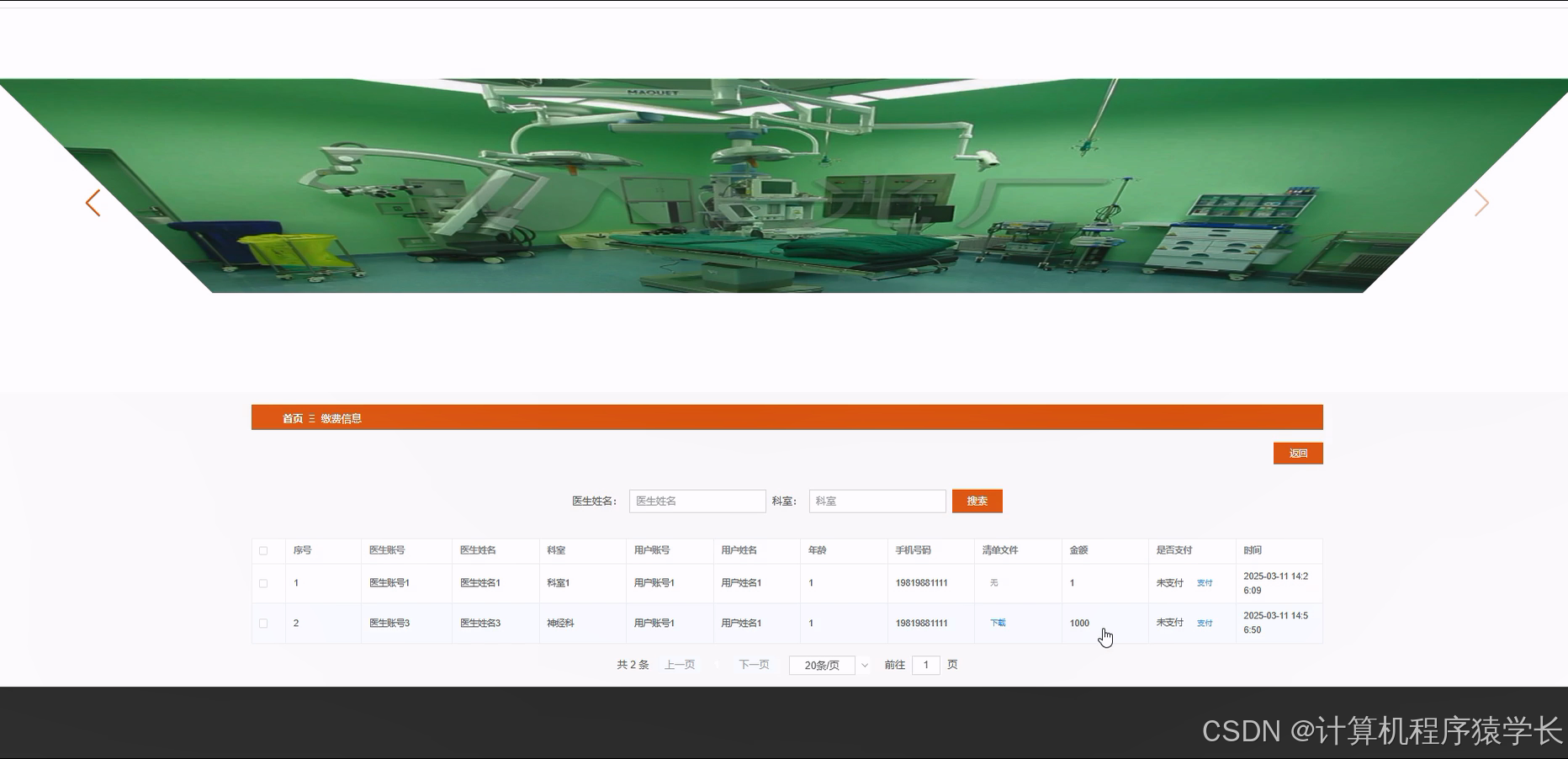Screen dimensions: 1568x759
Task: Go to 上一页 in pagination
Action: pos(680,665)
